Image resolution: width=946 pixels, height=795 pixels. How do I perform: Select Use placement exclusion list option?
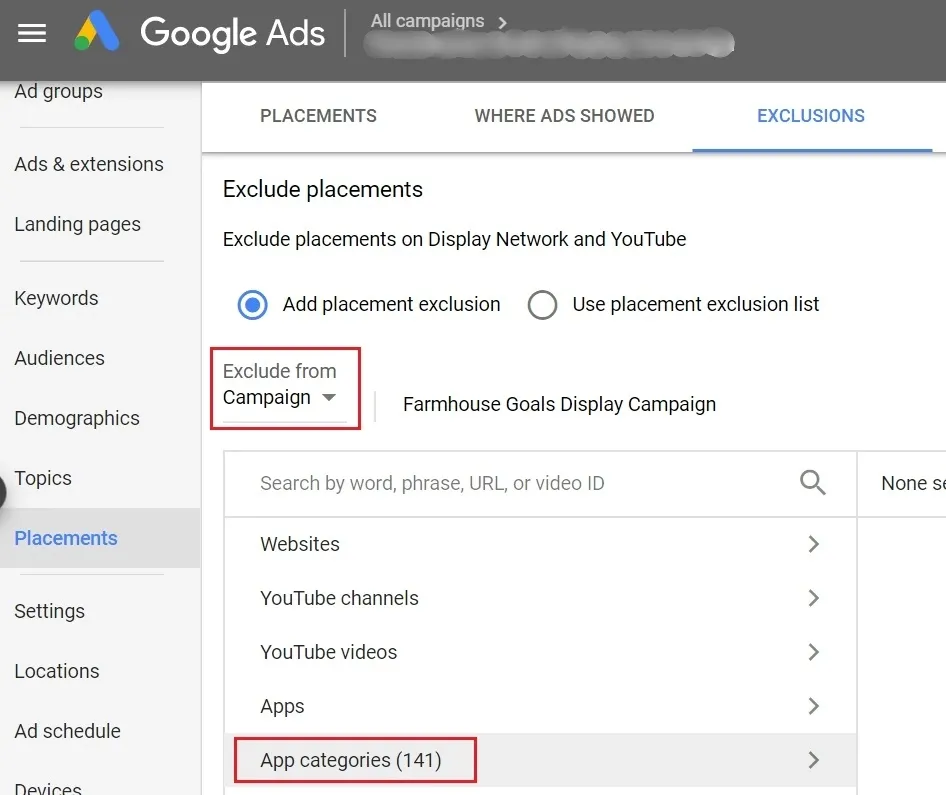pos(542,305)
